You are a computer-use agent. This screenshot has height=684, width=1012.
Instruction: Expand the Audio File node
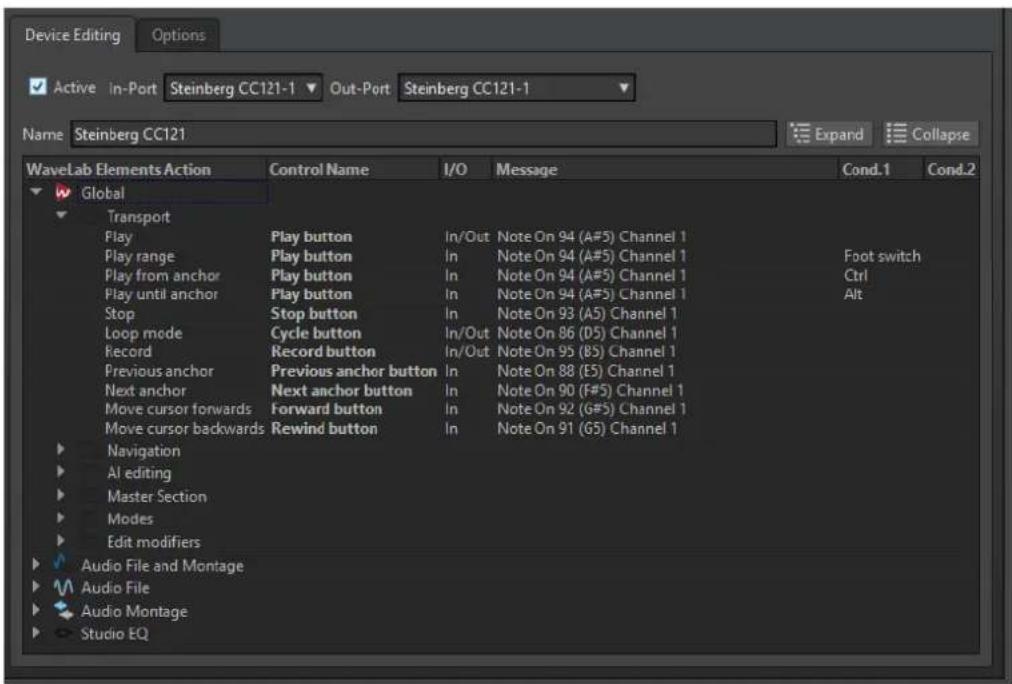pos(36,587)
